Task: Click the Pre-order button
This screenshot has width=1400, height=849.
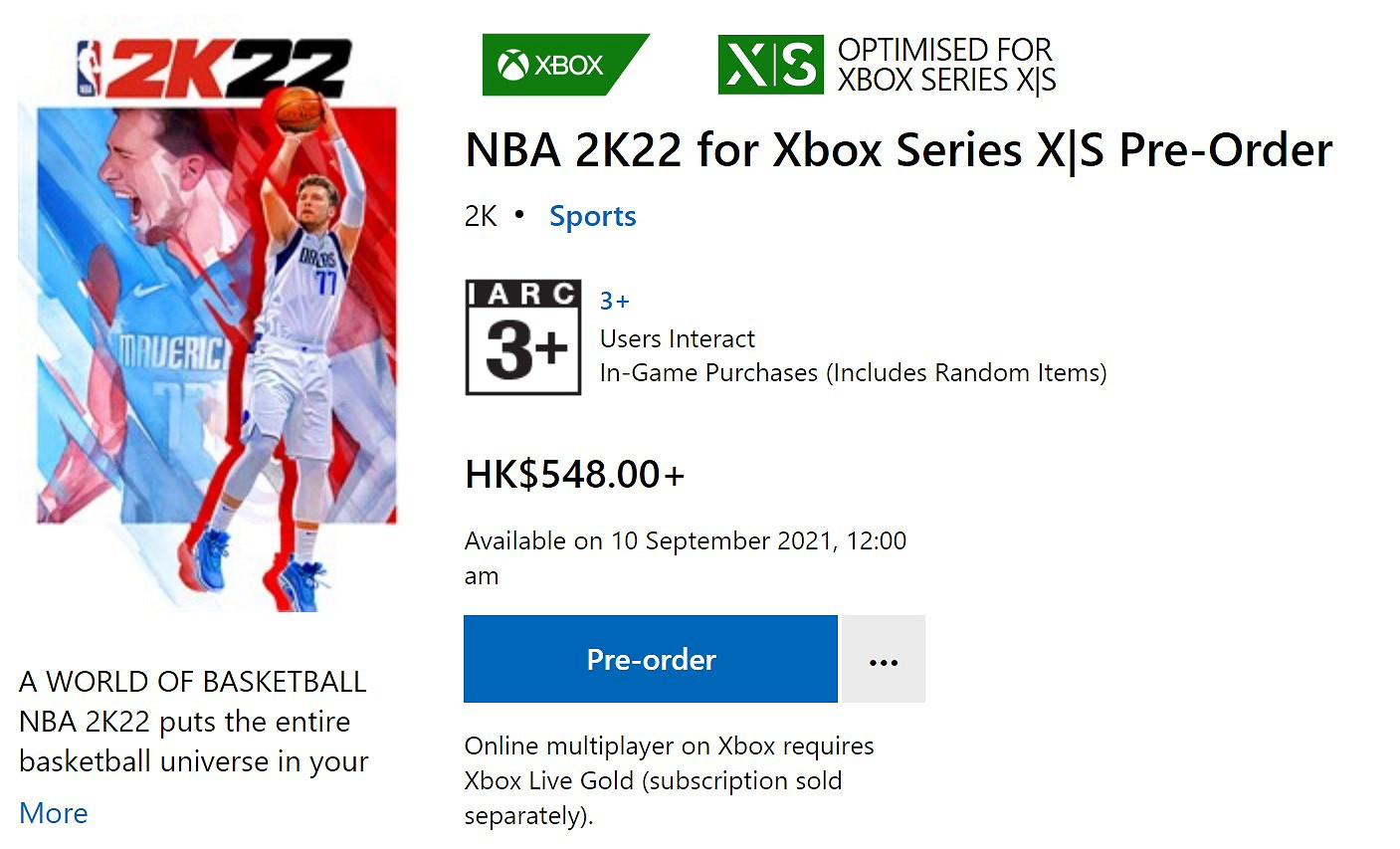Action: tap(650, 659)
